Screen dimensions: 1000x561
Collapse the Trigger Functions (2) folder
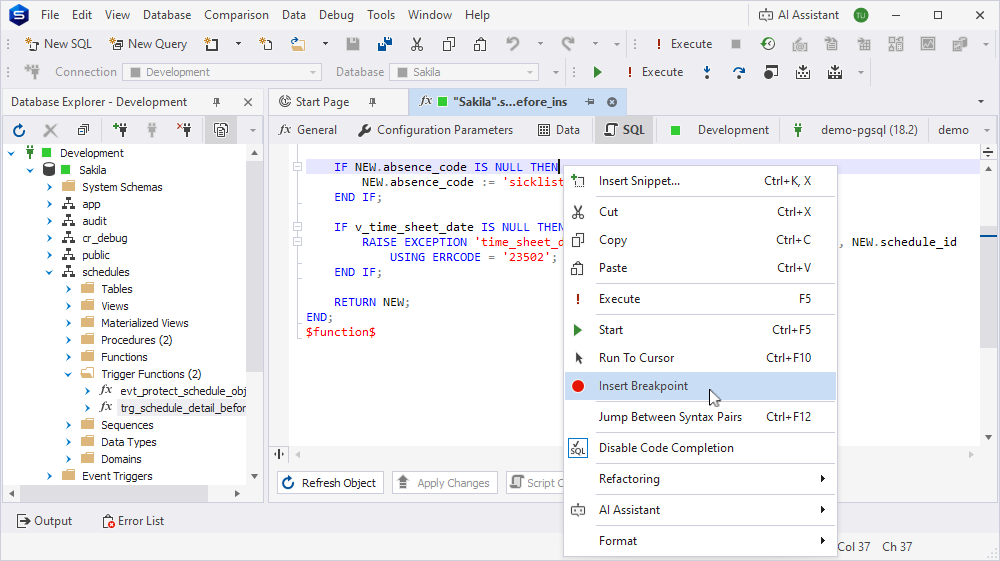(x=68, y=374)
